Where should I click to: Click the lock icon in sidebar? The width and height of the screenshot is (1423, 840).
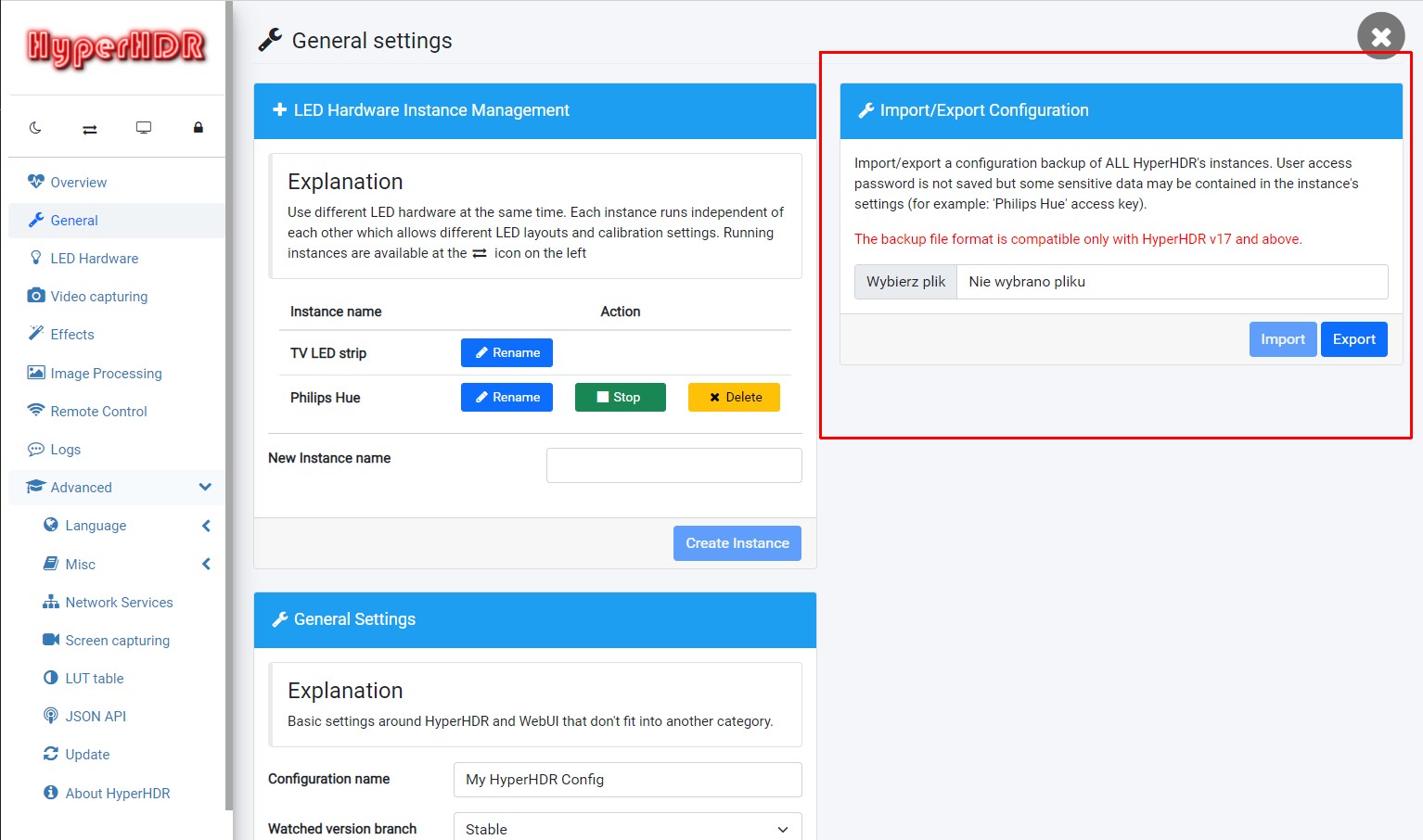(x=198, y=128)
